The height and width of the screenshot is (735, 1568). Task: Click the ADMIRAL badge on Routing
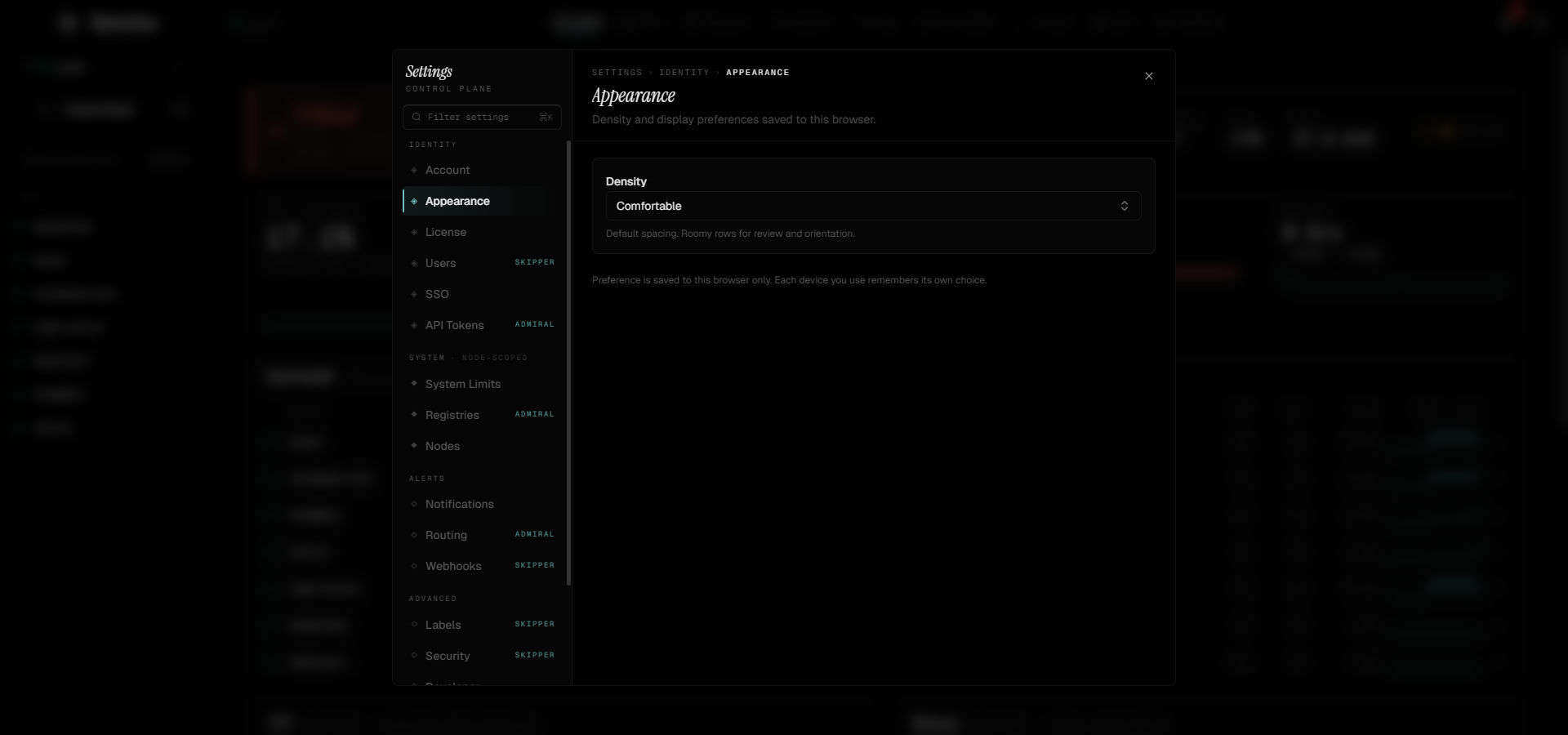click(535, 534)
